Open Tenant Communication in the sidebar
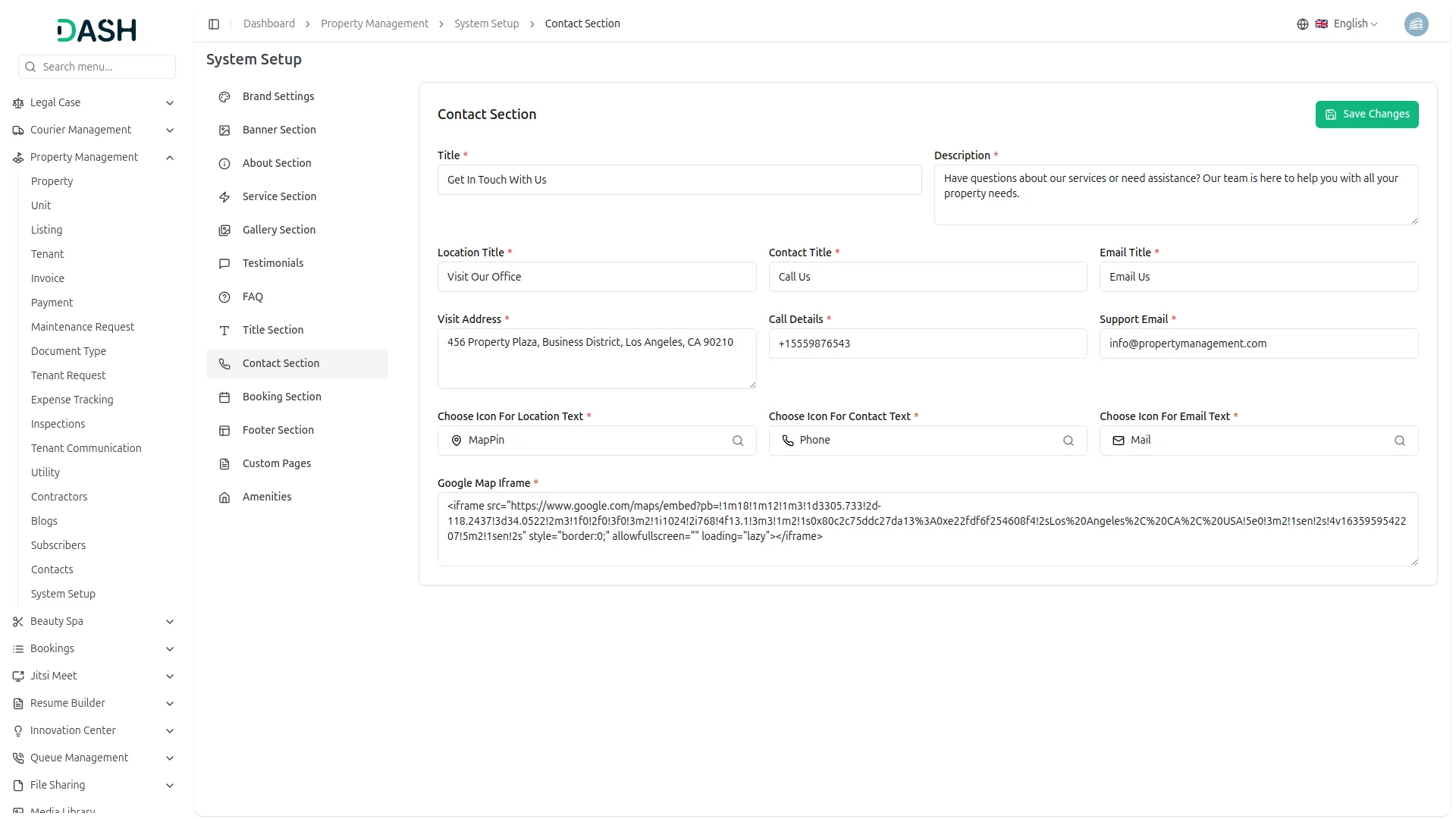 pyautogui.click(x=86, y=448)
